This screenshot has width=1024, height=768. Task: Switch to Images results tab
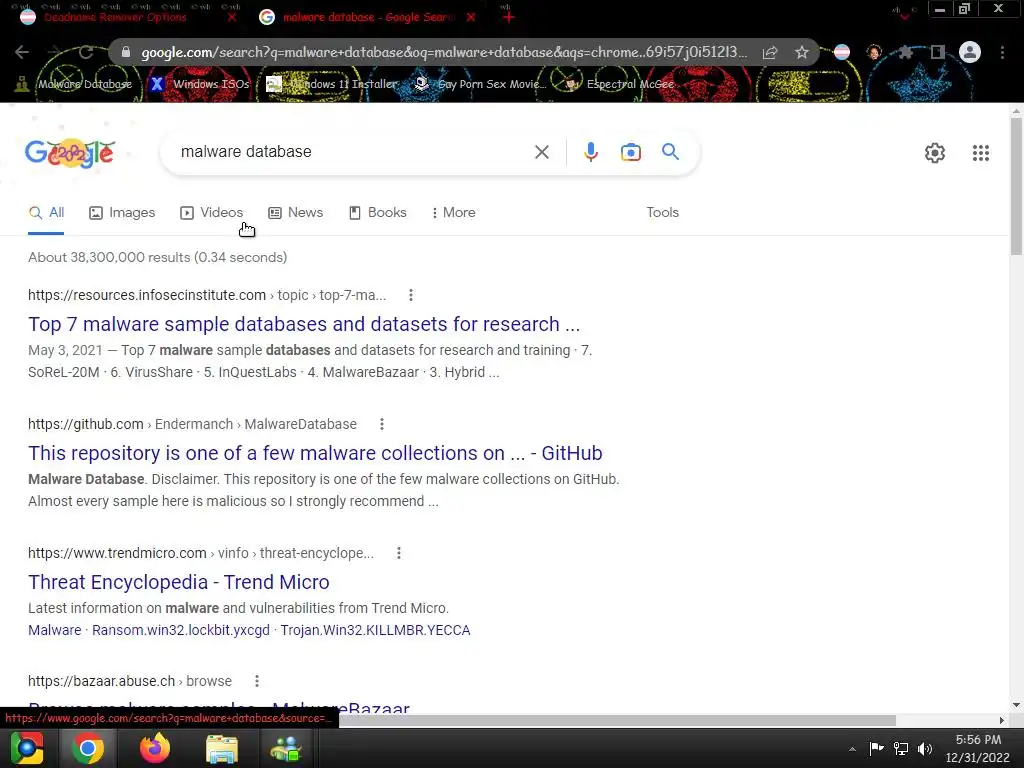[x=122, y=213]
